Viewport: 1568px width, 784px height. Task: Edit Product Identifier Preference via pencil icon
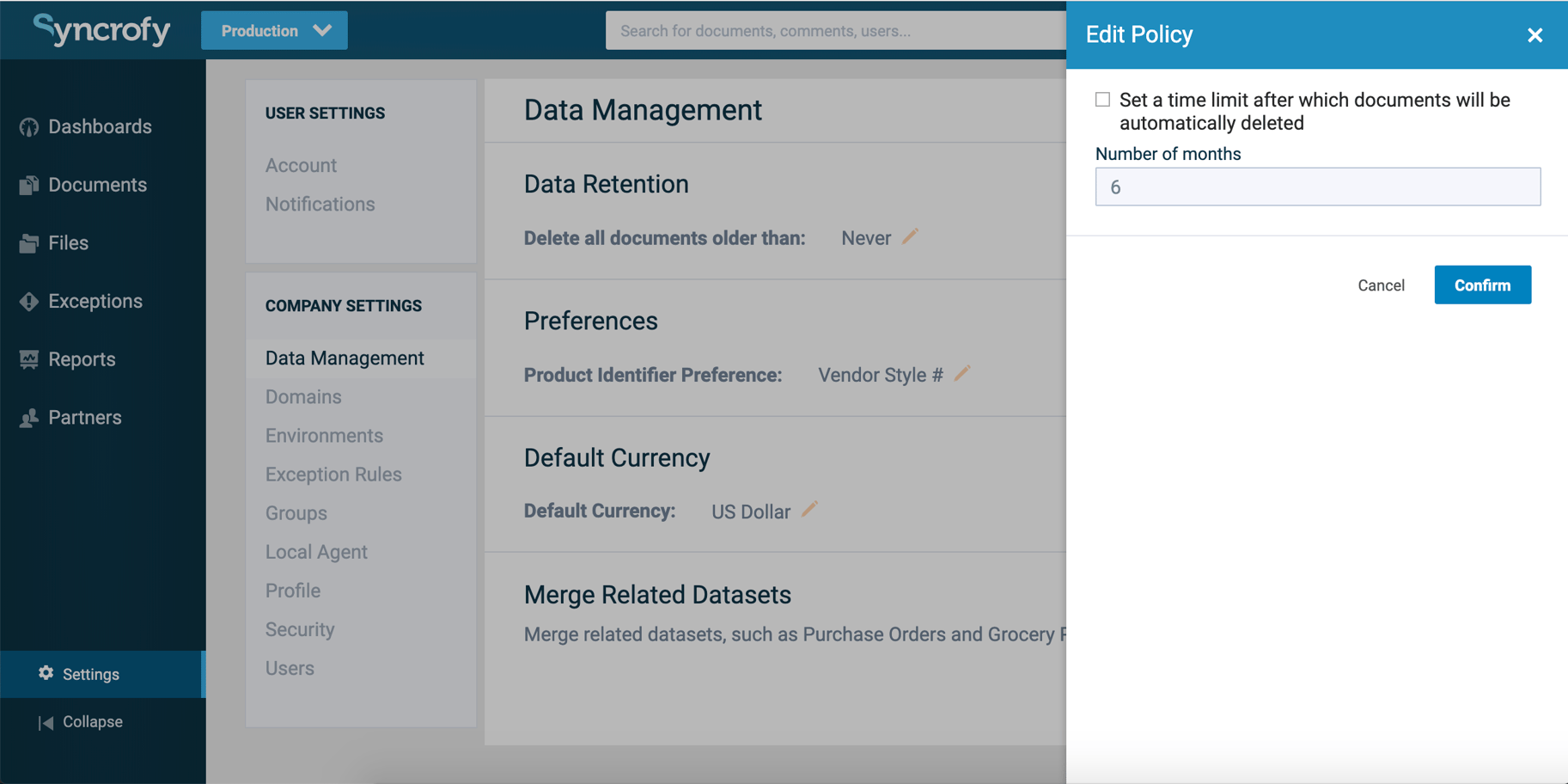coord(962,373)
